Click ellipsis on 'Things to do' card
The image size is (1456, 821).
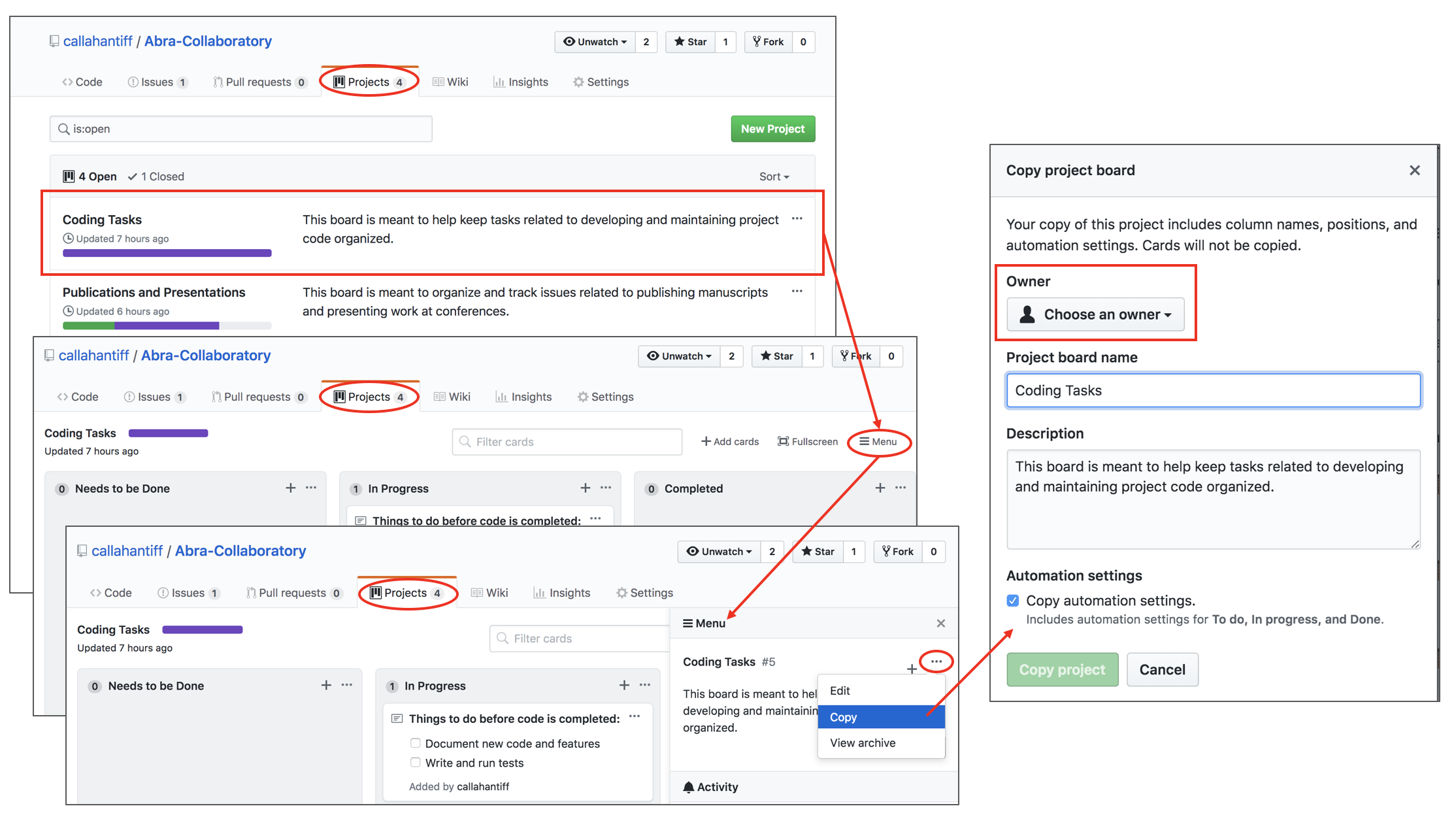[634, 717]
